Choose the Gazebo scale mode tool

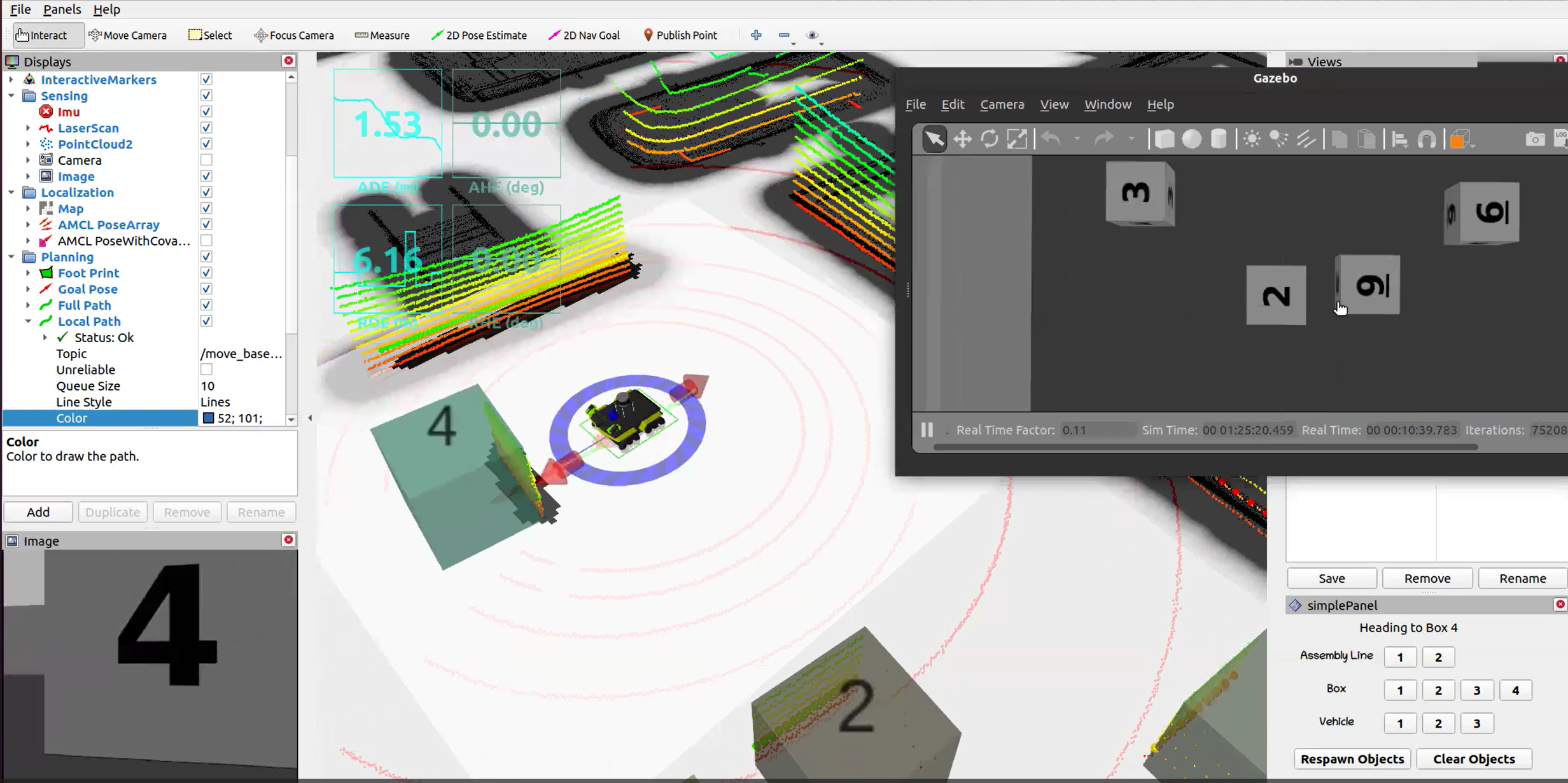click(x=1017, y=139)
